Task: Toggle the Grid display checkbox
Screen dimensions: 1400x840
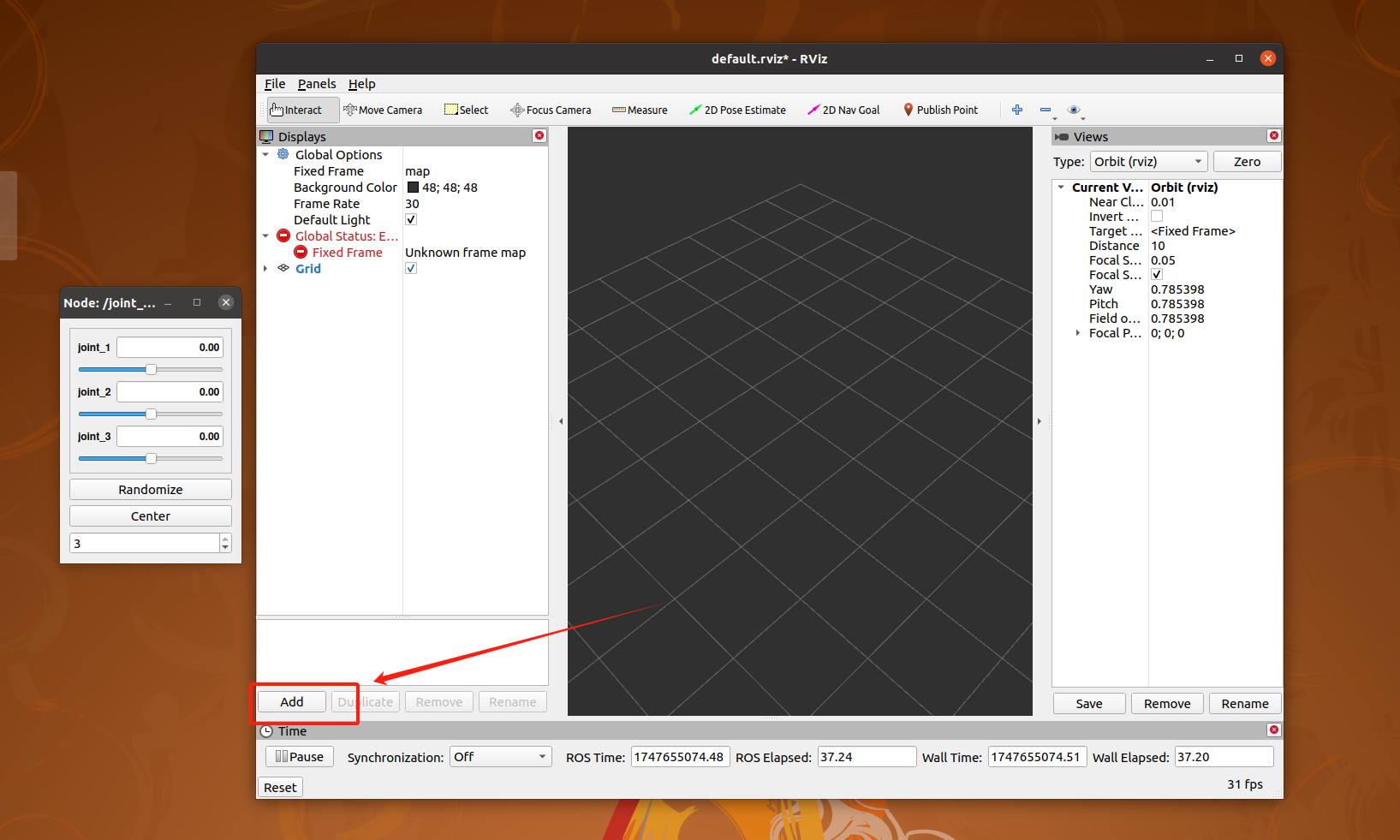Action: pyautogui.click(x=411, y=268)
